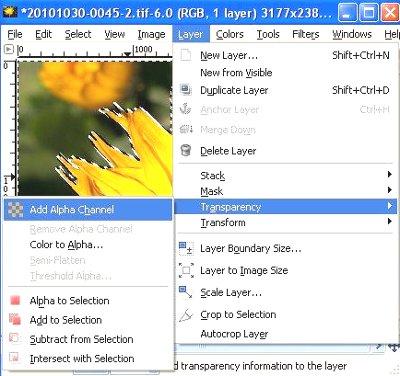Click the Crop to Selection knife icon
Viewport: 400px width, 376px height.
coord(186,314)
